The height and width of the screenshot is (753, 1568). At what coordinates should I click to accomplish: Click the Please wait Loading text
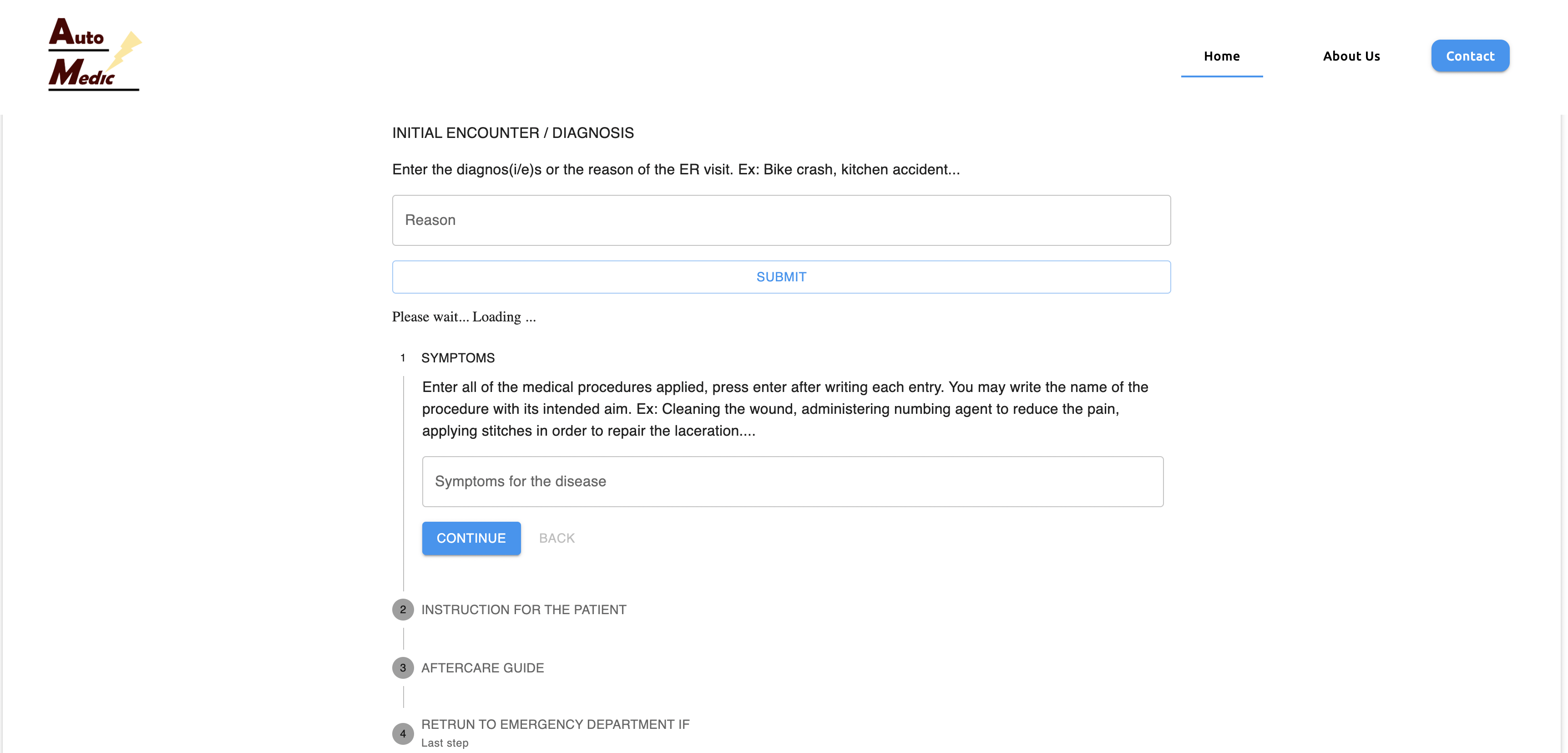click(x=463, y=317)
